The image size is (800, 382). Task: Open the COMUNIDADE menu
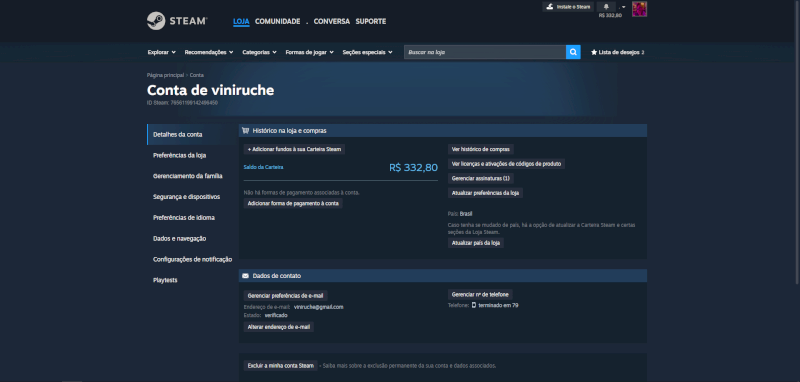coord(278,21)
